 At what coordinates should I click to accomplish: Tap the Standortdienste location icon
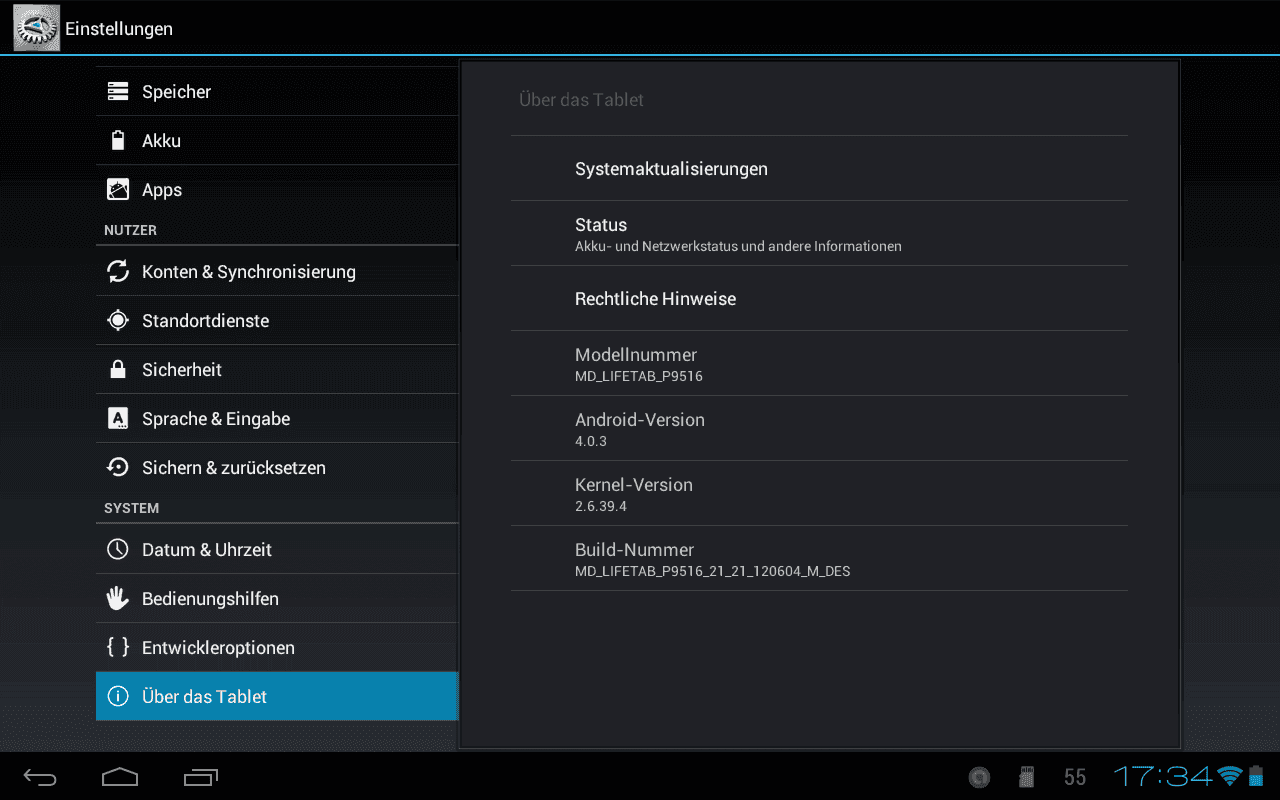pyautogui.click(x=118, y=321)
